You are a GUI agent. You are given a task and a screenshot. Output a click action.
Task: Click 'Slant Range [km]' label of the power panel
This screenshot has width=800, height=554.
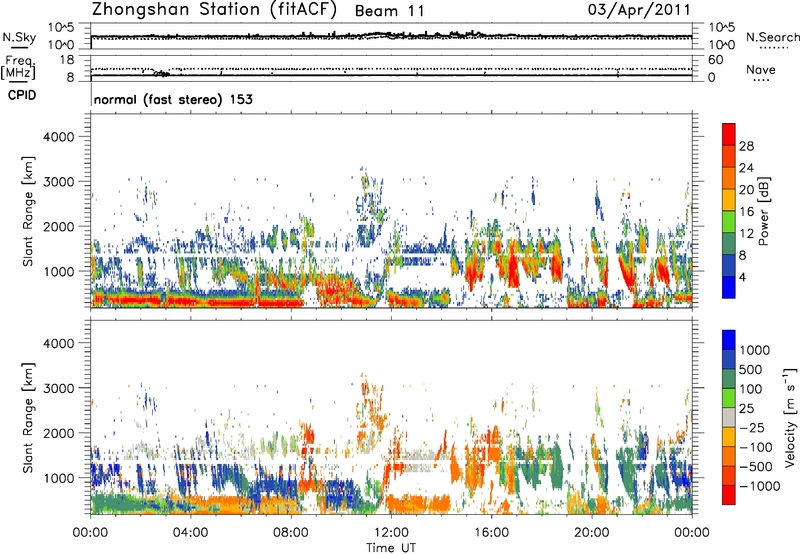28,211
